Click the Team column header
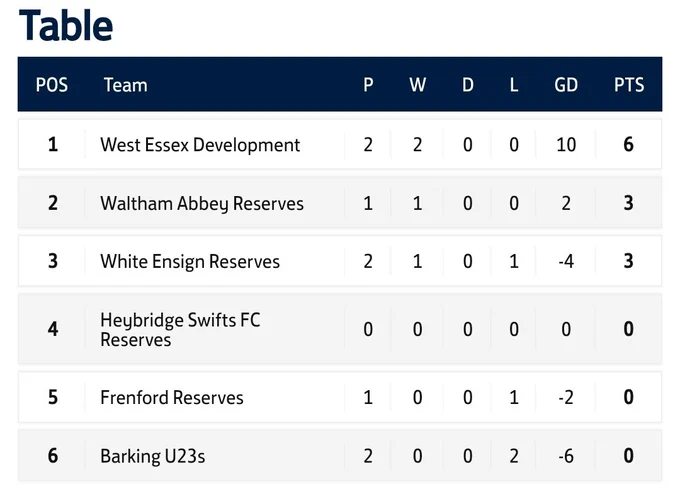The image size is (680, 496). (x=126, y=85)
